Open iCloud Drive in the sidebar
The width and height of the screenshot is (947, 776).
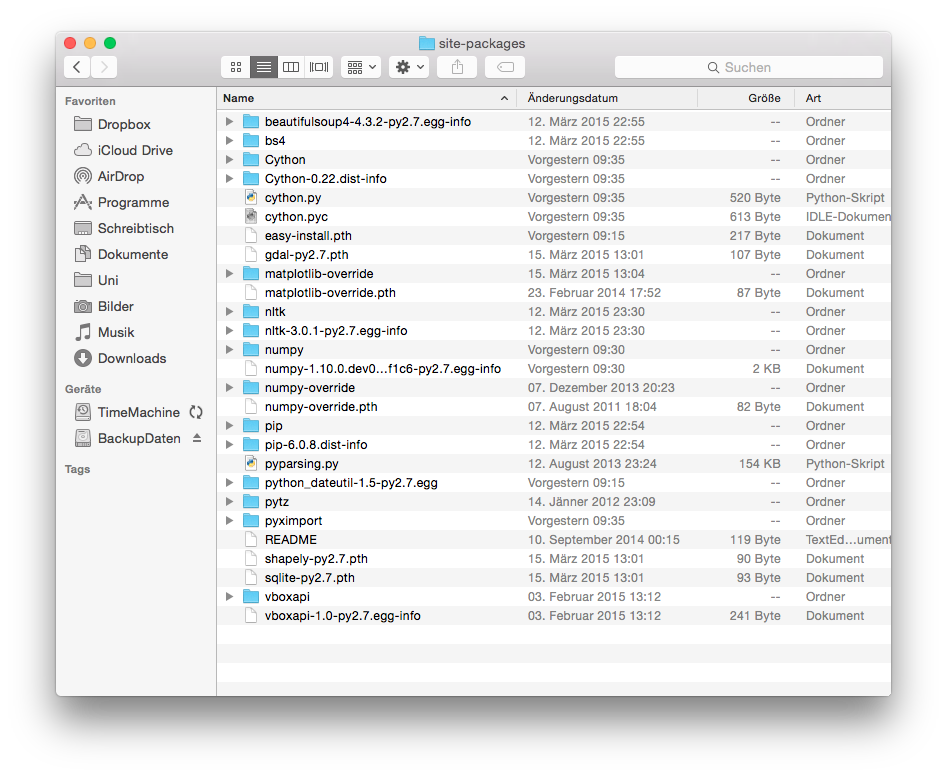pyautogui.click(x=123, y=150)
